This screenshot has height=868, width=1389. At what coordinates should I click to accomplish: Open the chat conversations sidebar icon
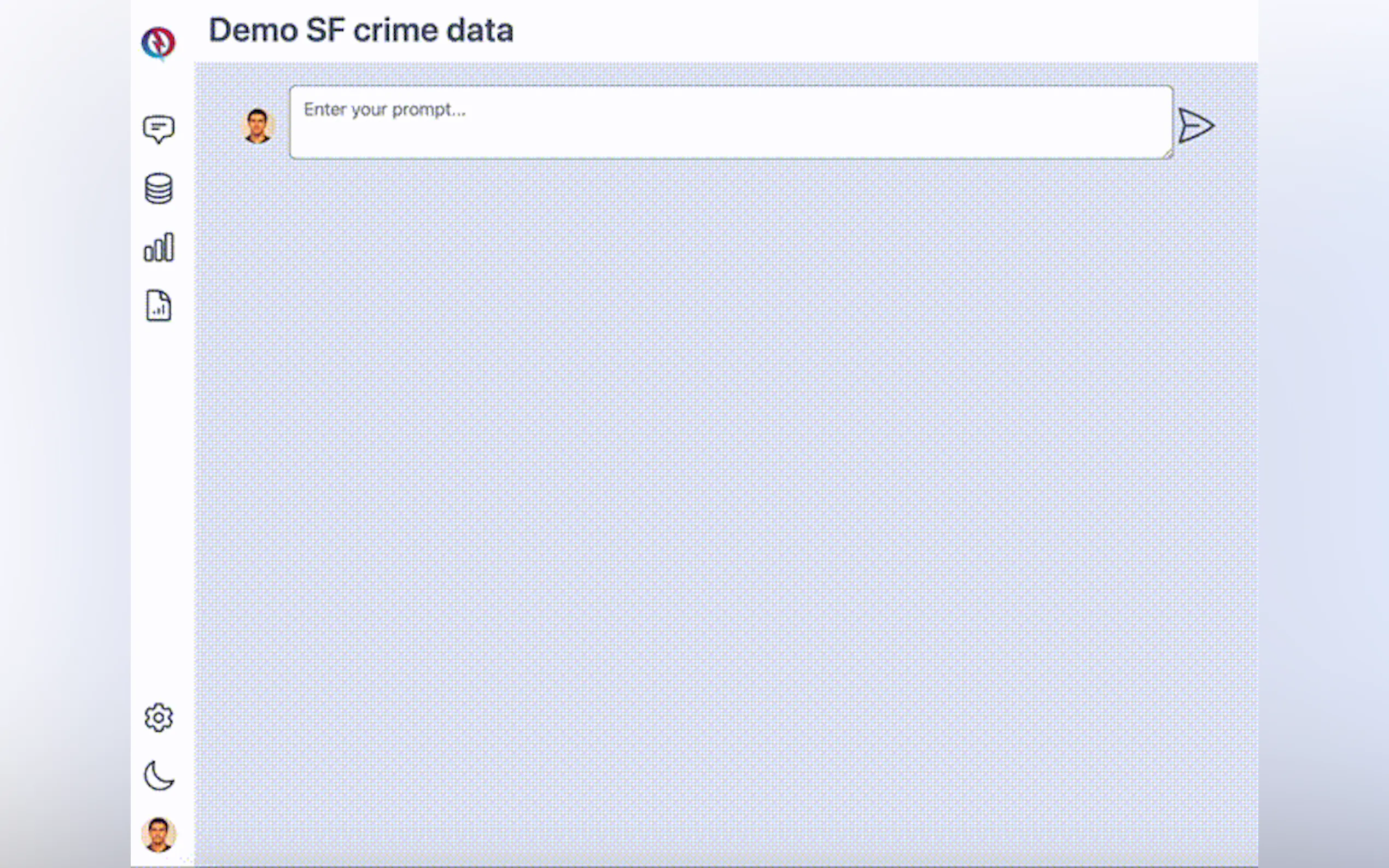click(159, 129)
